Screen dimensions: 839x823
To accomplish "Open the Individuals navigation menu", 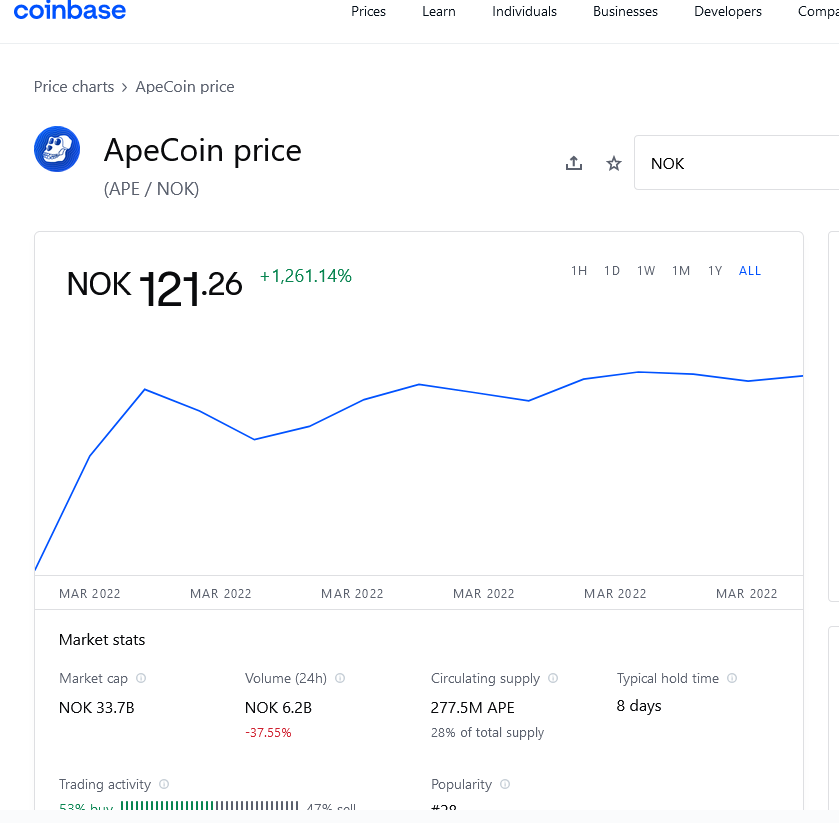I will [524, 12].
